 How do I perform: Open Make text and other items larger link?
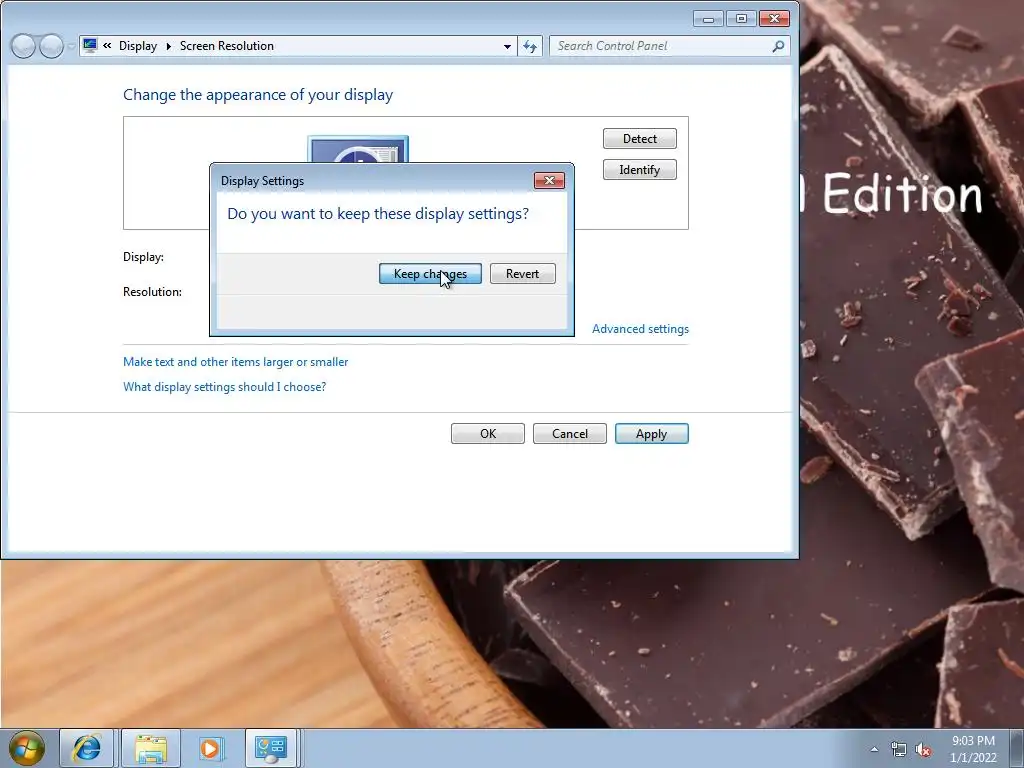235,362
